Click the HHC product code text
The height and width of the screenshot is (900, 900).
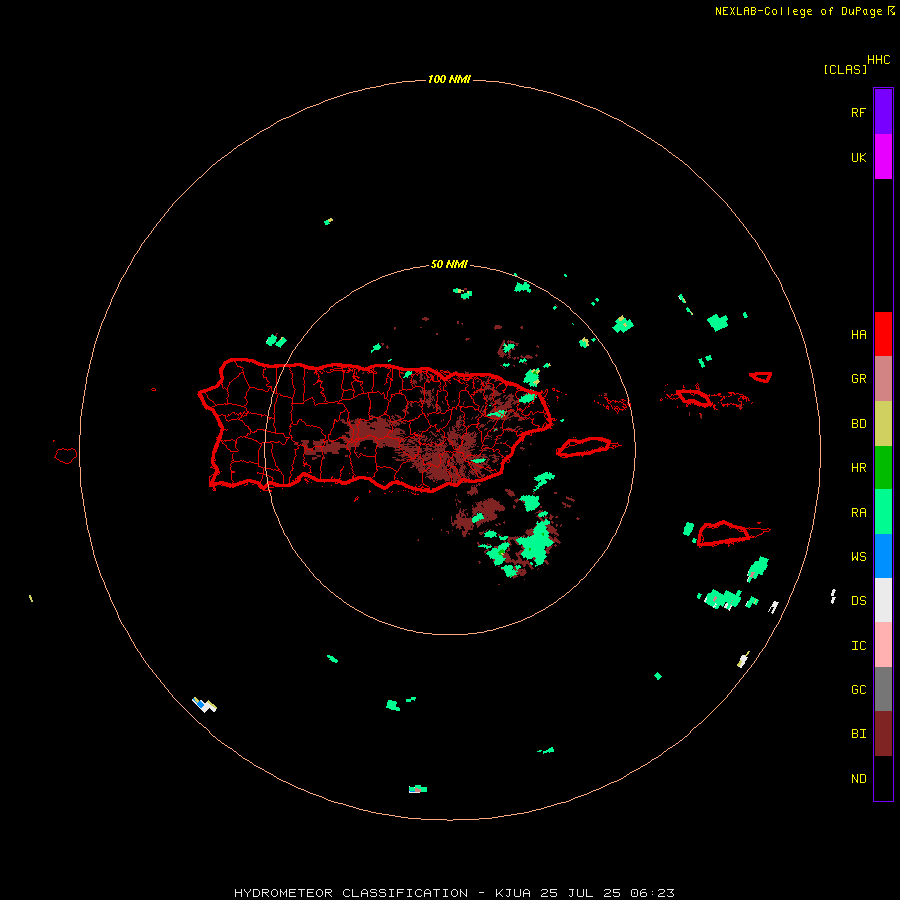[878, 60]
